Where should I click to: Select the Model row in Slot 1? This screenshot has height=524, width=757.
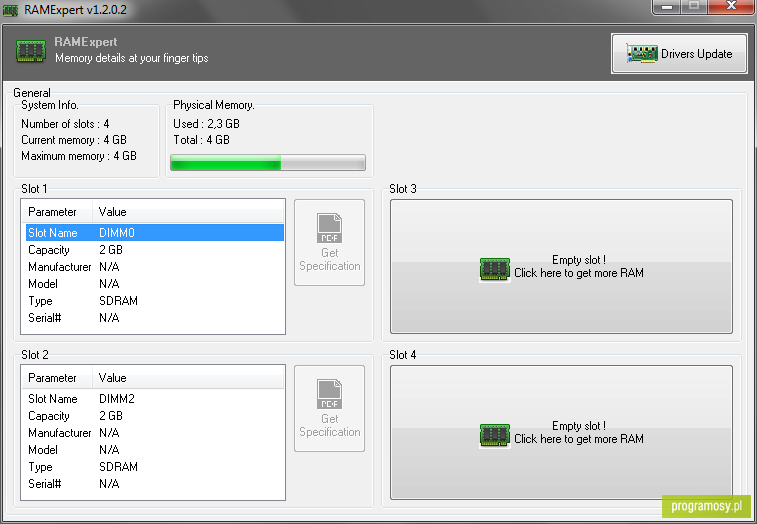(154, 284)
